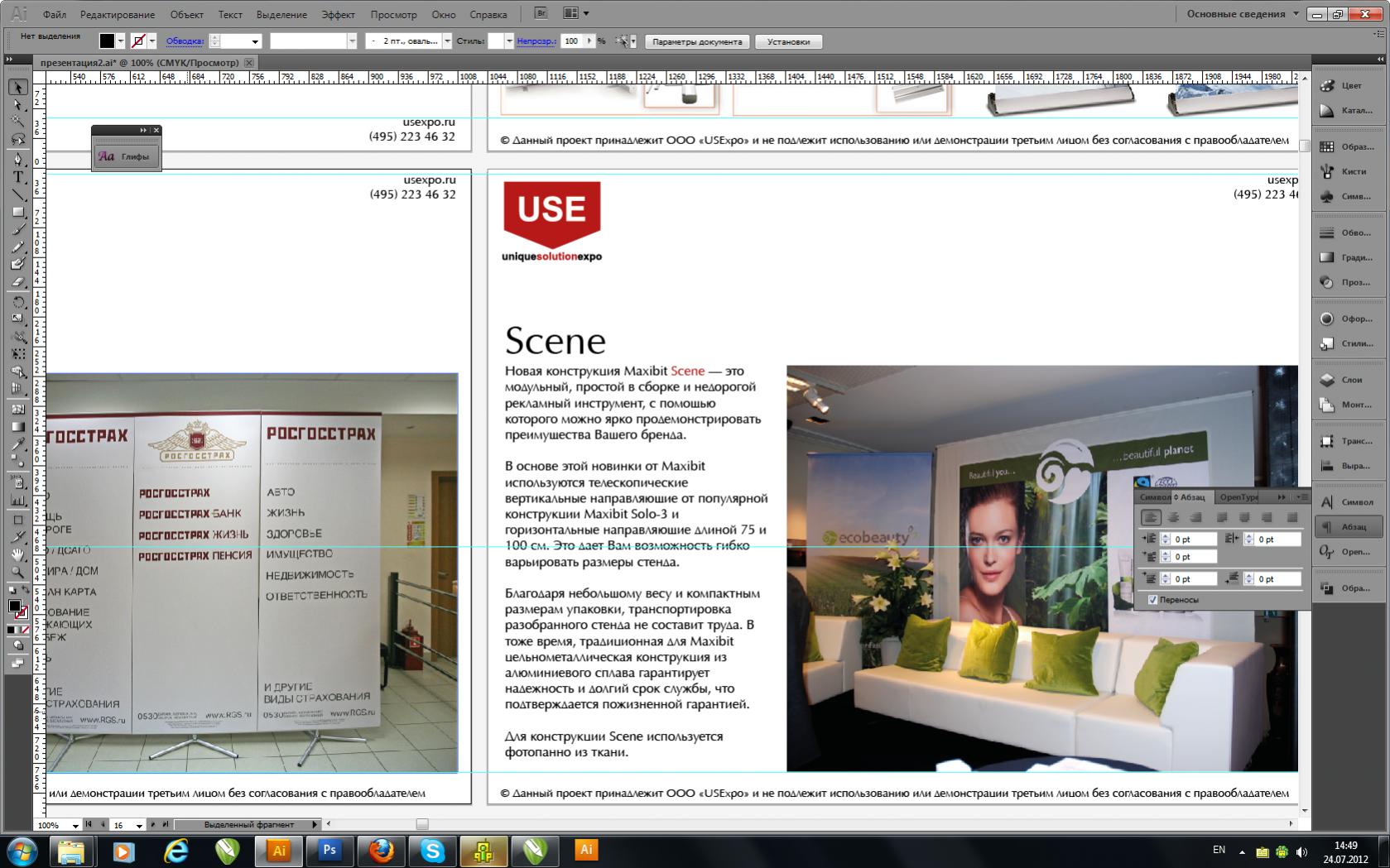Open the zoom level dropdown at 100%

pos(75,825)
